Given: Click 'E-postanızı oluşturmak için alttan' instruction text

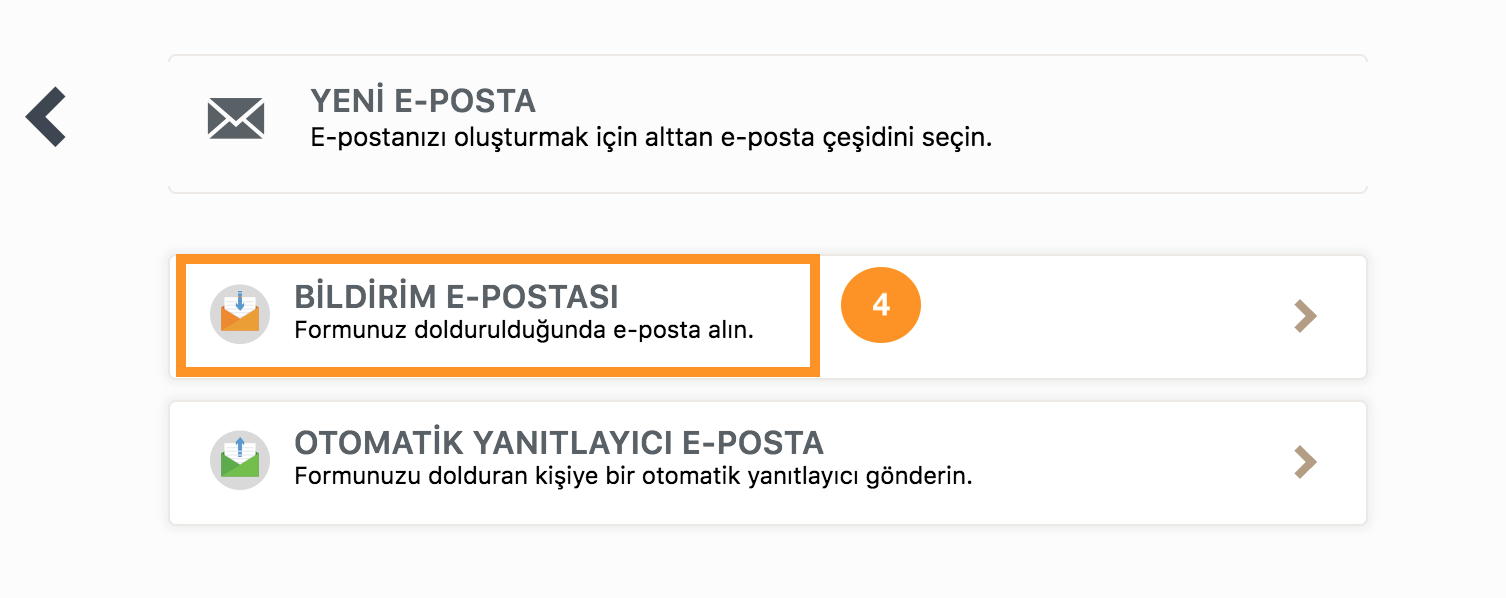Looking at the screenshot, I should 512,138.
